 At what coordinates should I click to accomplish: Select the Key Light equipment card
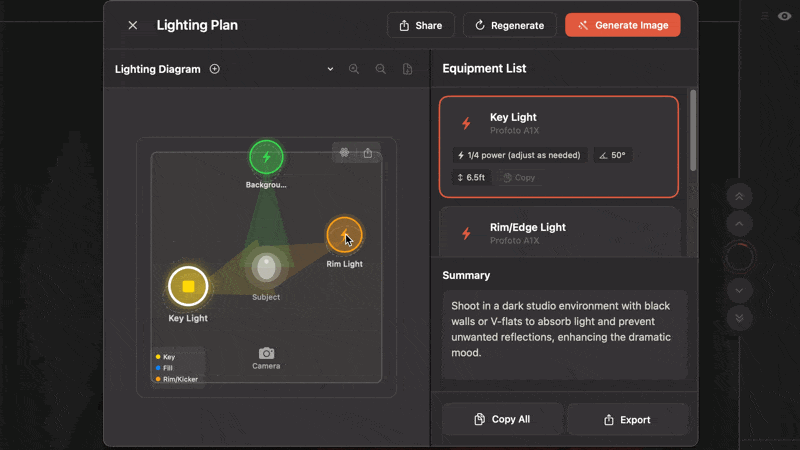coord(559,146)
